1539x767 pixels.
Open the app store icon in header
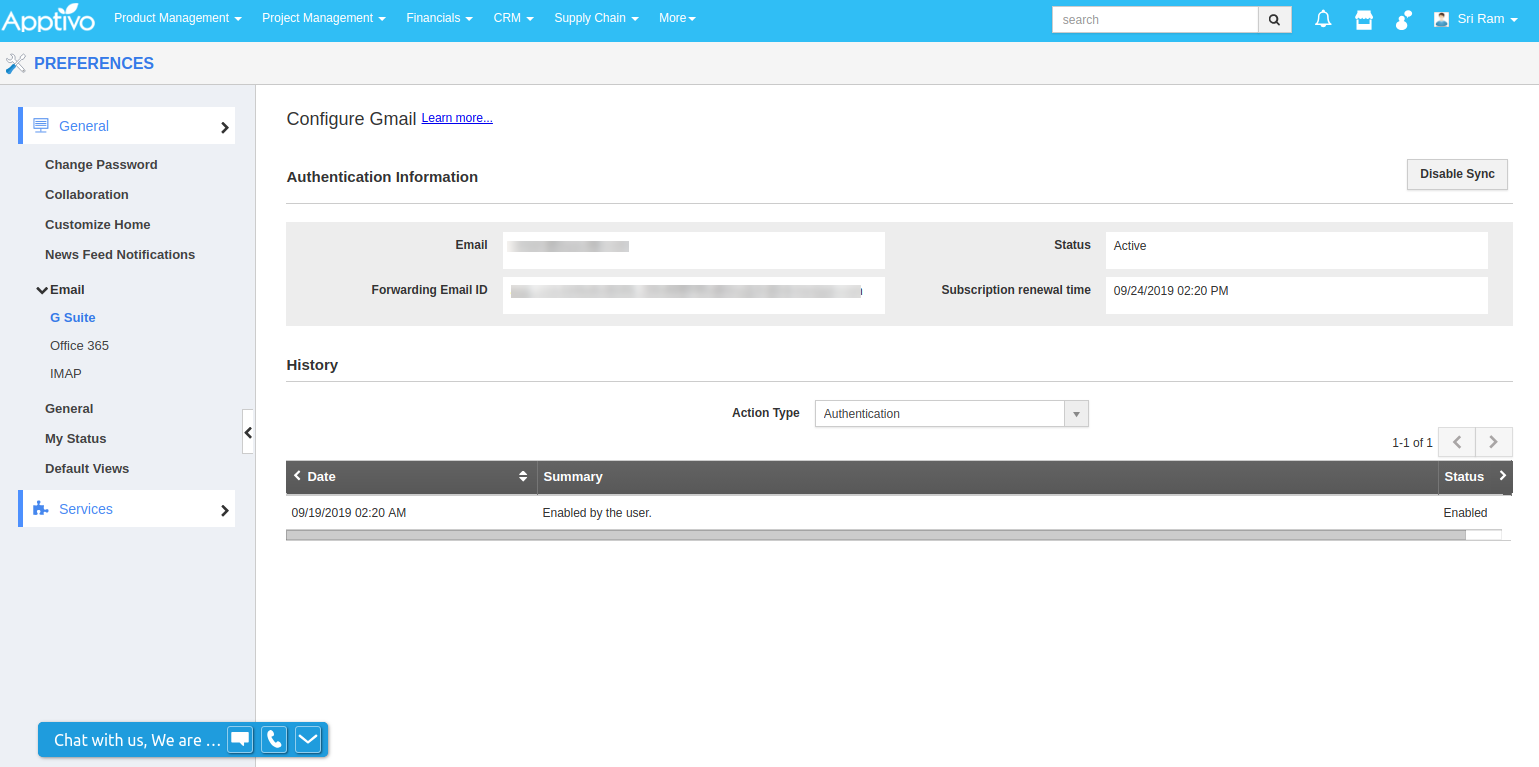(x=1363, y=19)
